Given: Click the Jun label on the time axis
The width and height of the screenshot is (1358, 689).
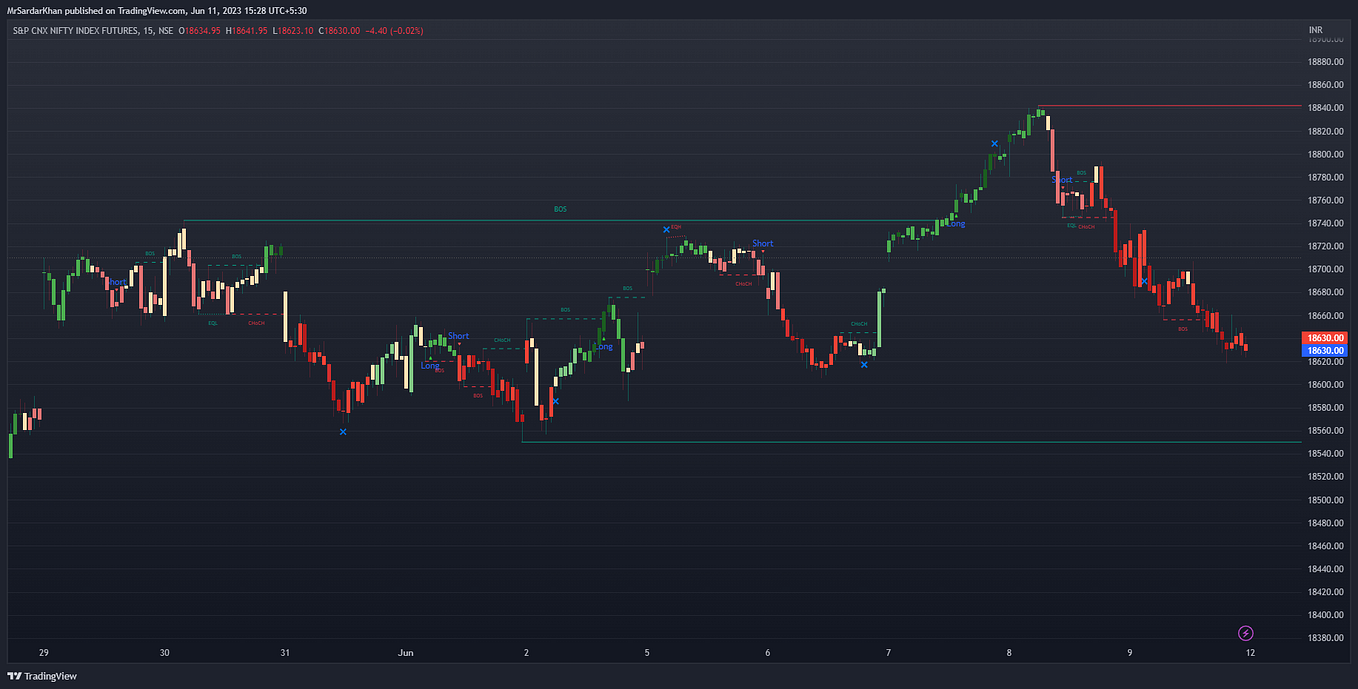Looking at the screenshot, I should (405, 652).
